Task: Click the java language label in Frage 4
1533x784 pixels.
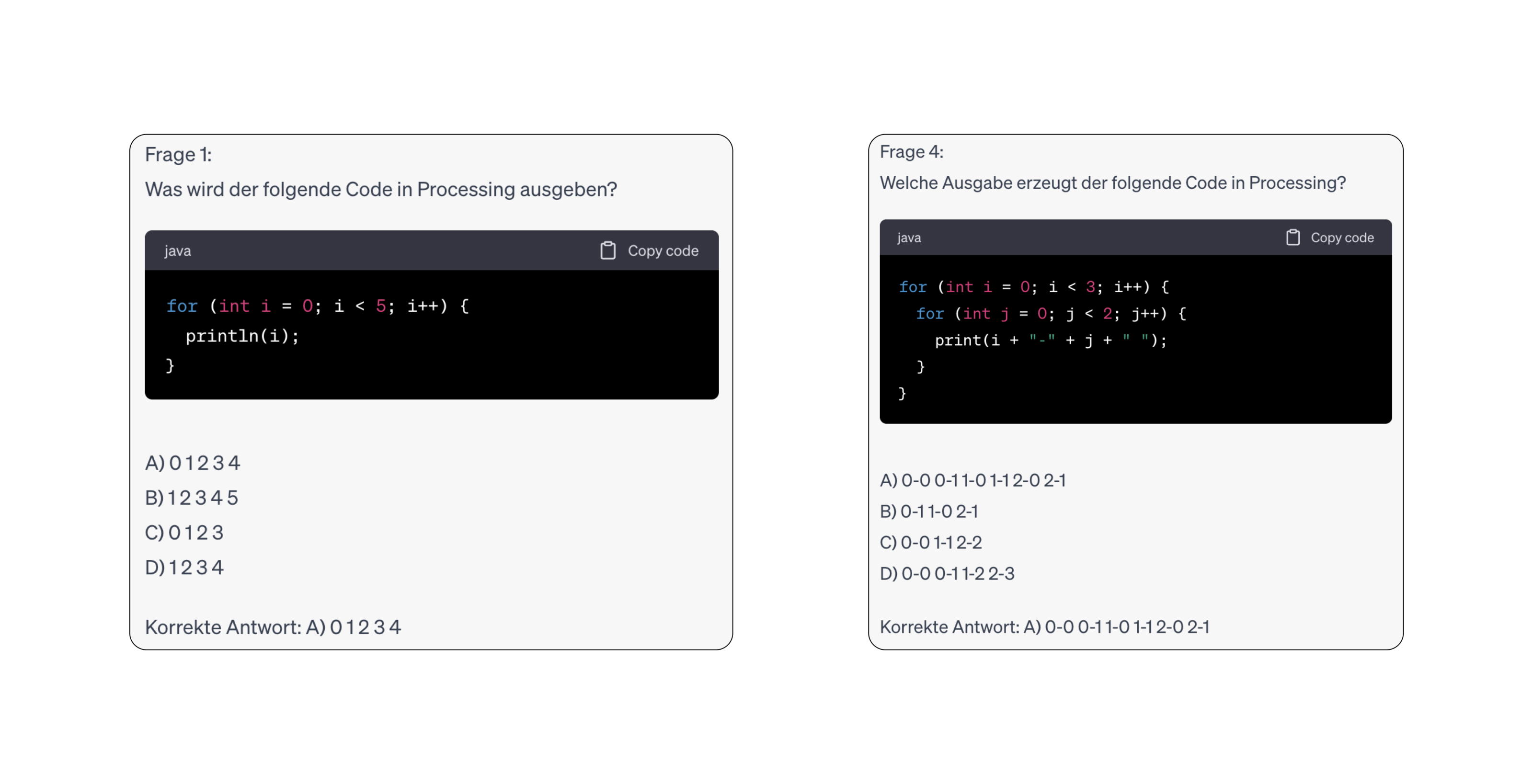Action: pyautogui.click(x=909, y=238)
